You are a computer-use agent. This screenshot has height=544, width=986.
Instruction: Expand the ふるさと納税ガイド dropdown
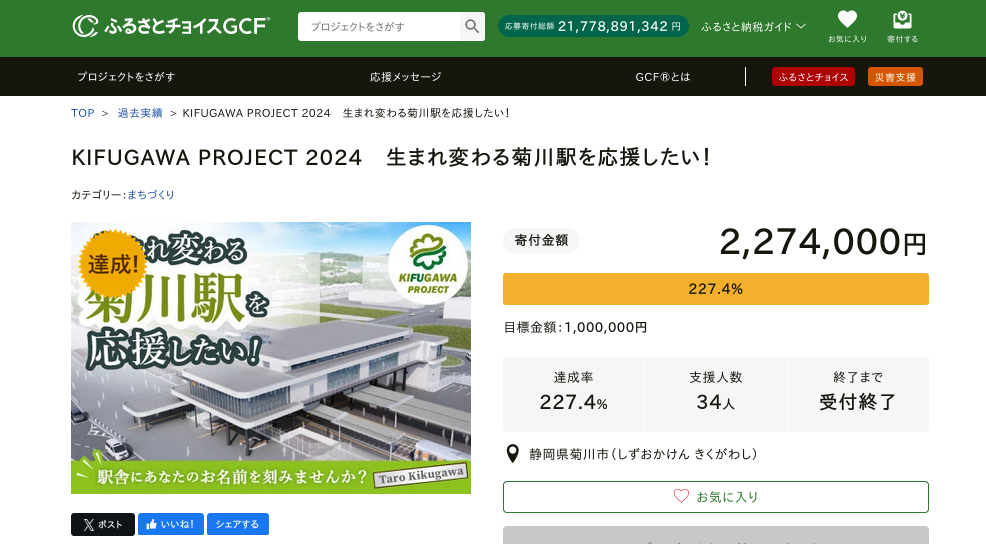753,27
